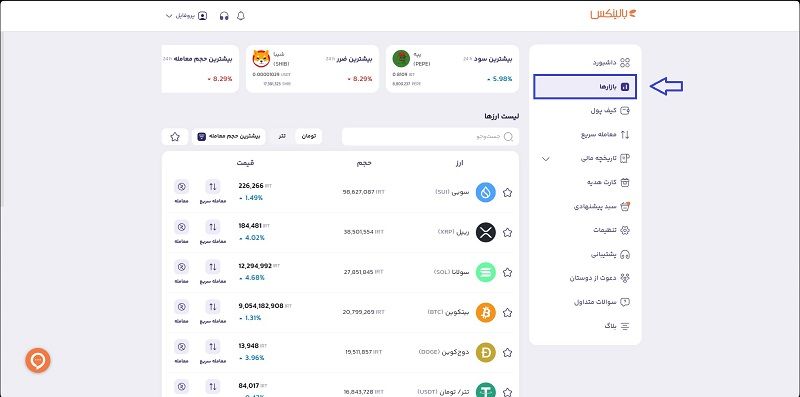Open Quick Trade (معامله سریع) in sidebar
The width and height of the screenshot is (800, 397).
coord(606,135)
